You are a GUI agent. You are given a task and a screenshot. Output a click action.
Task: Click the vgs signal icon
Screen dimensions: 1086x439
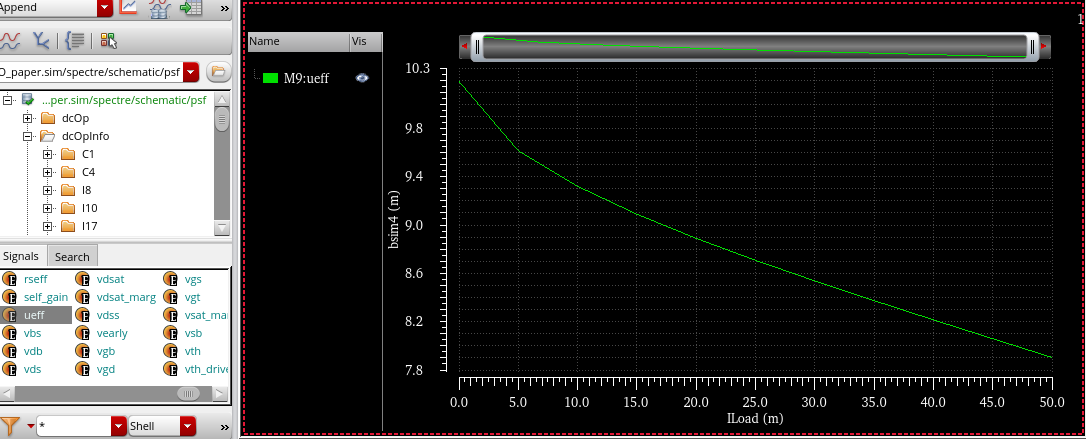(171, 279)
